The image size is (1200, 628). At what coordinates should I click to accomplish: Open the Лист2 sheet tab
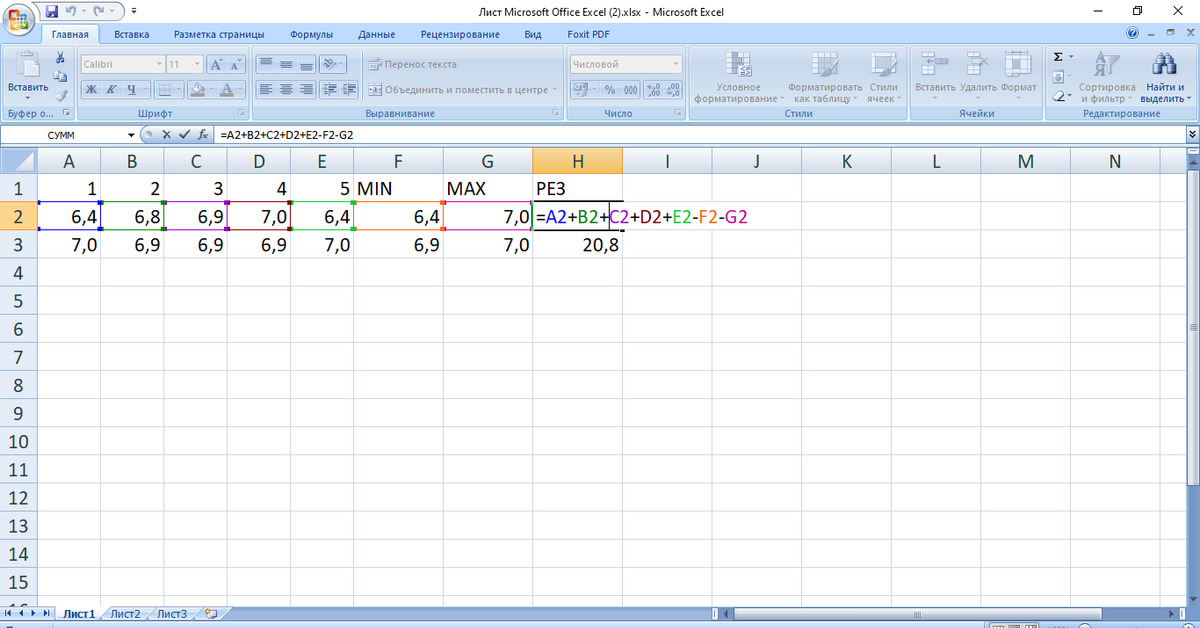[x=125, y=614]
